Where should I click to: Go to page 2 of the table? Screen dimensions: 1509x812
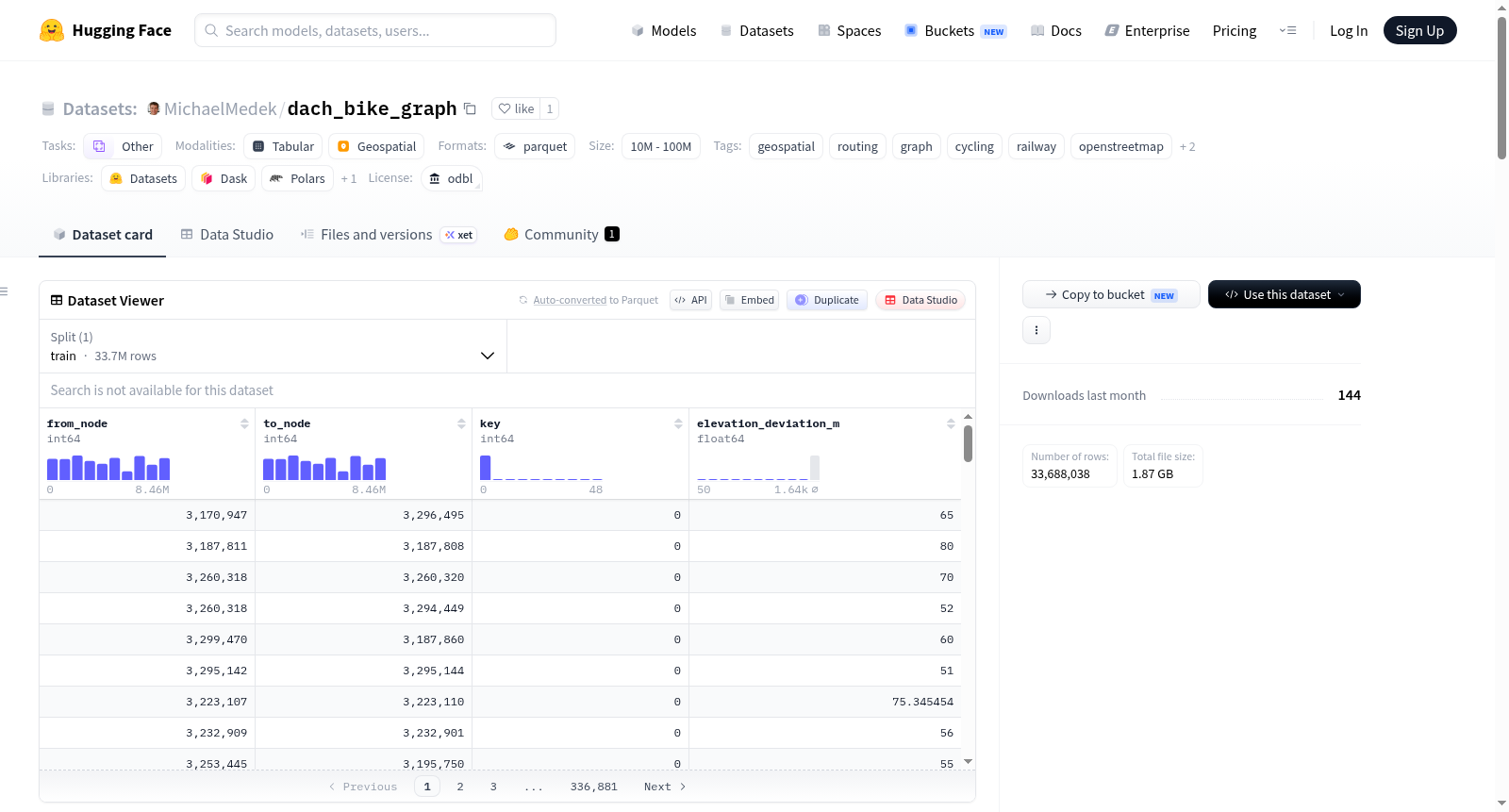460,787
